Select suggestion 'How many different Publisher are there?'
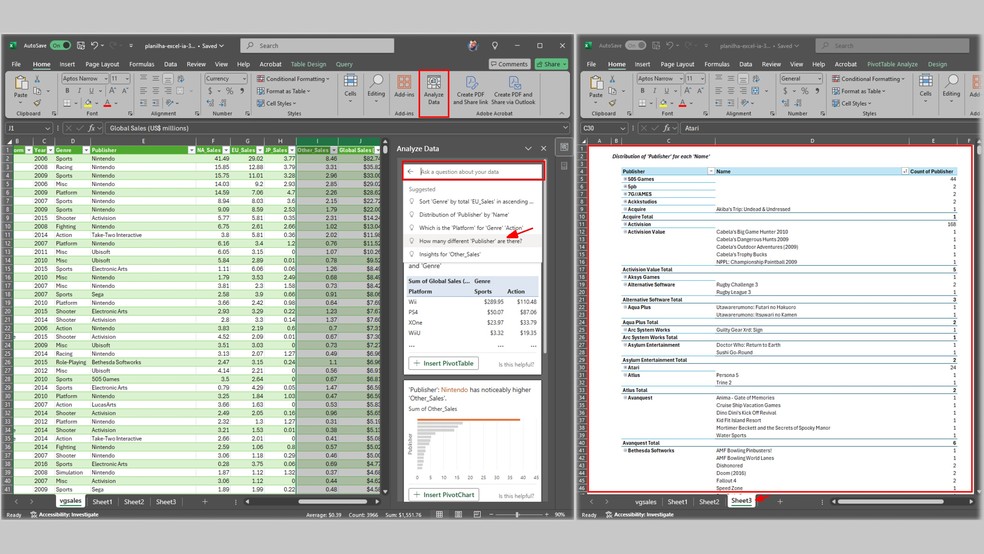Viewport: 984px width, 554px height. tap(470, 241)
